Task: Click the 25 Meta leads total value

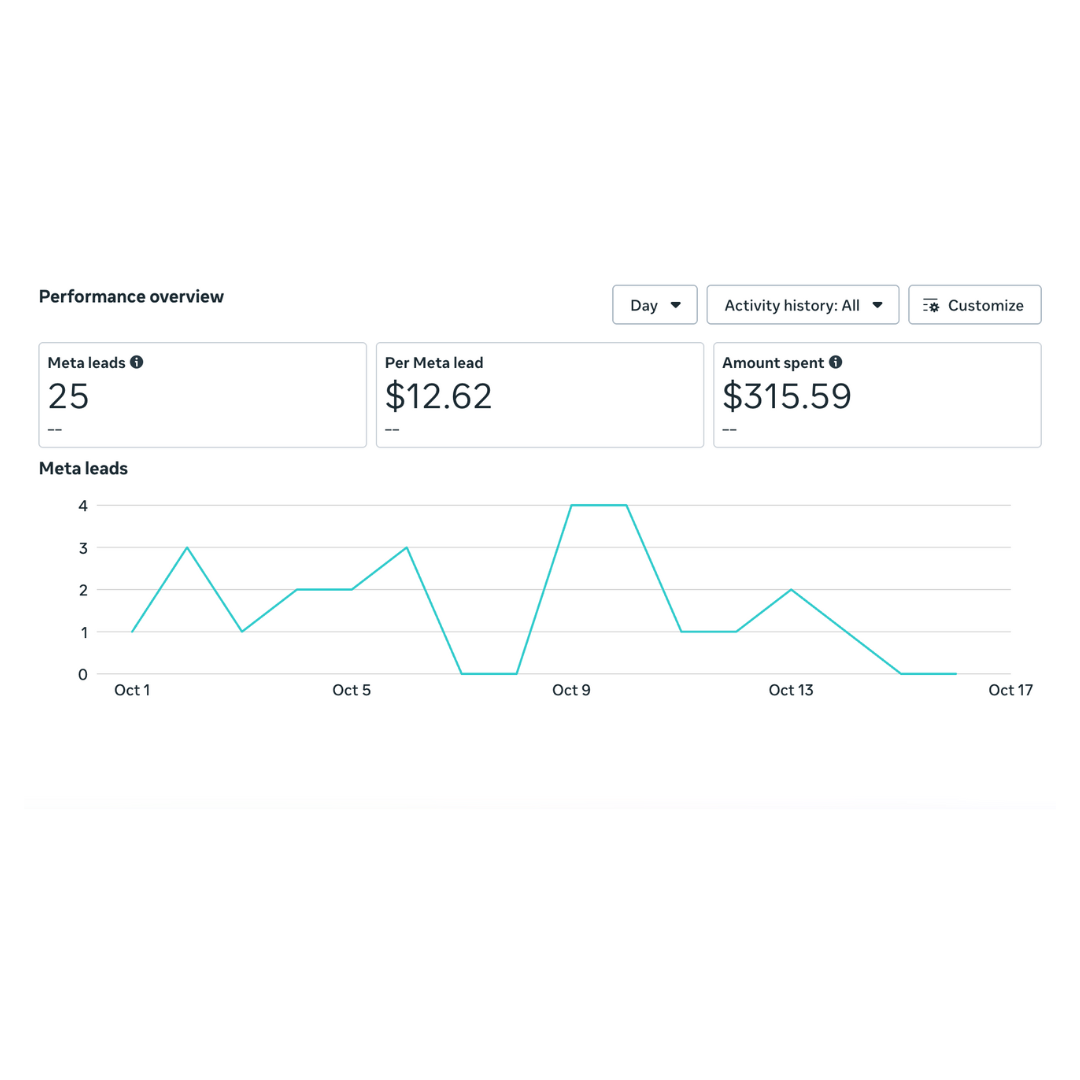Action: point(69,397)
